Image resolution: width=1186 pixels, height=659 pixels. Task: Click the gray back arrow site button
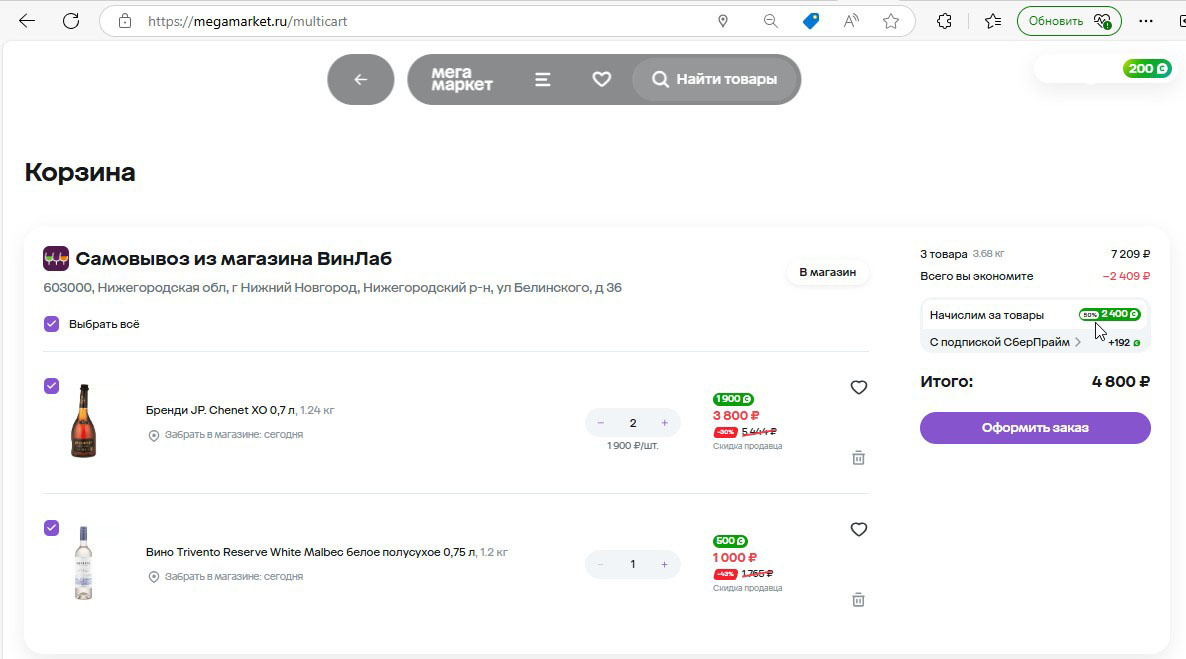(x=361, y=79)
